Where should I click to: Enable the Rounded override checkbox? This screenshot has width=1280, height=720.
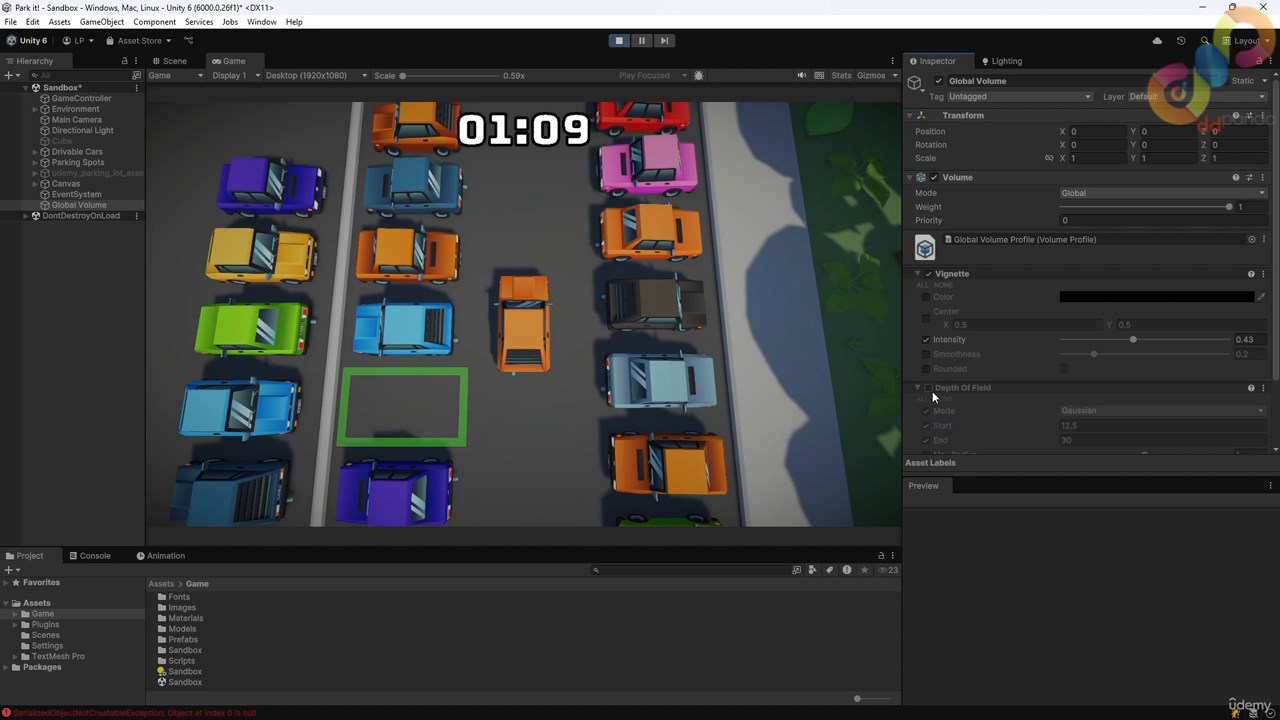pyautogui.click(x=926, y=369)
